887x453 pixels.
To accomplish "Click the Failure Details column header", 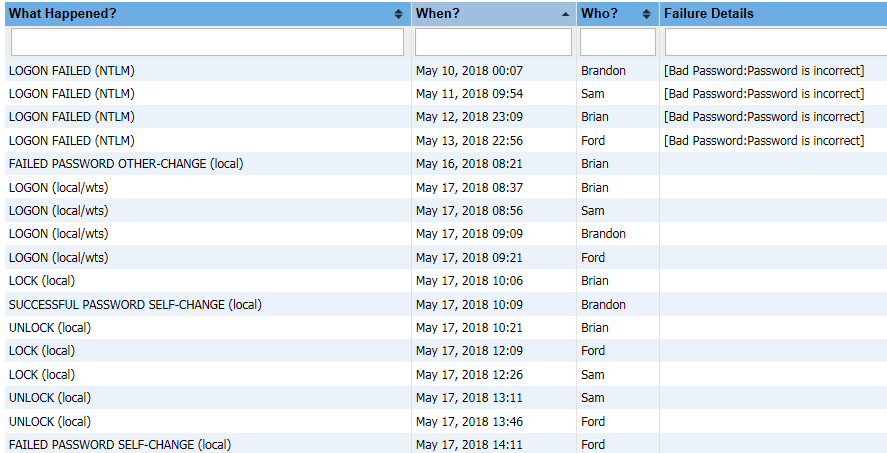I will tap(709, 14).
